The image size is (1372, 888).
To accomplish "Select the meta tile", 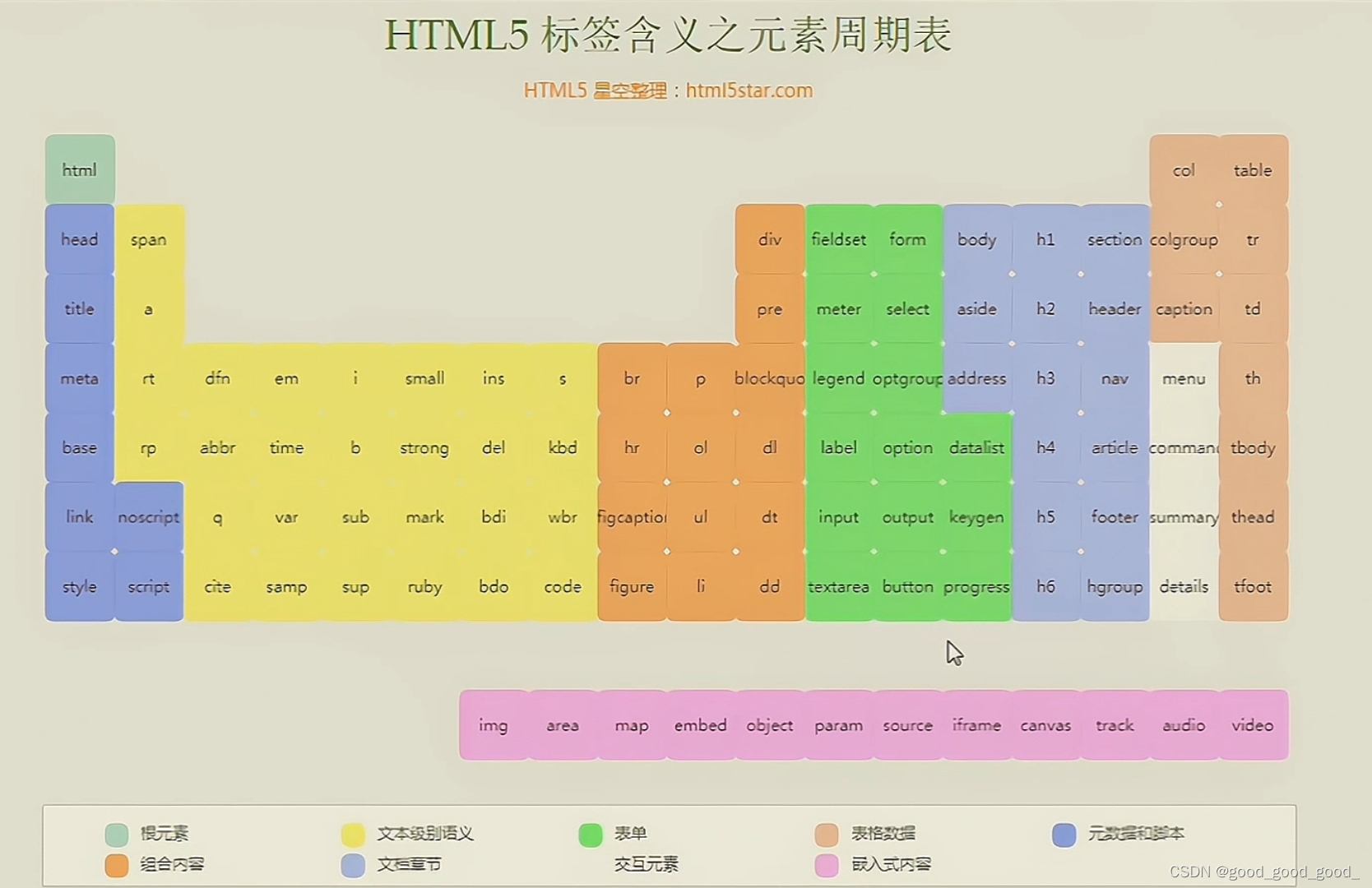I will [x=80, y=378].
